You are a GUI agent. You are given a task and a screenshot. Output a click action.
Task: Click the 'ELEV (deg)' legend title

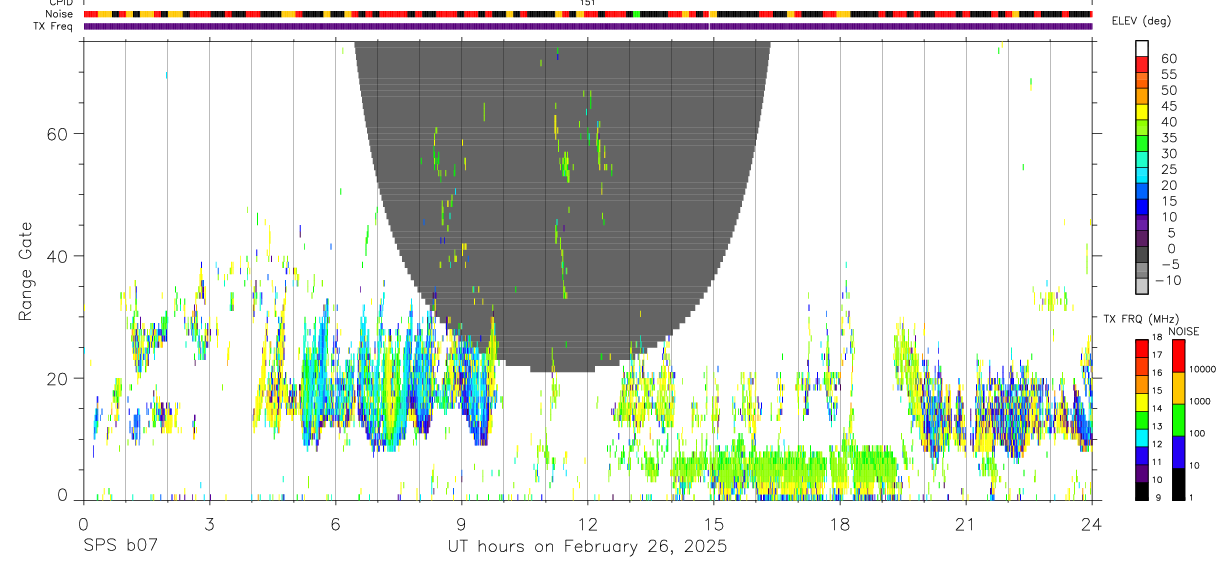[1142, 21]
